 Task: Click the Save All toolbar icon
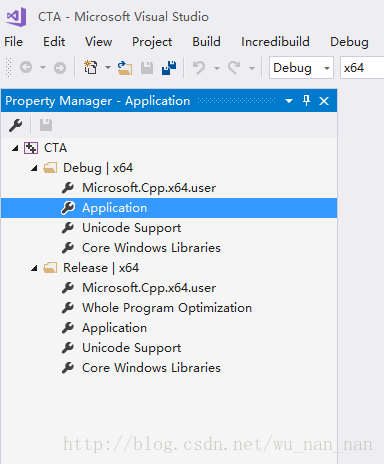click(x=169, y=68)
